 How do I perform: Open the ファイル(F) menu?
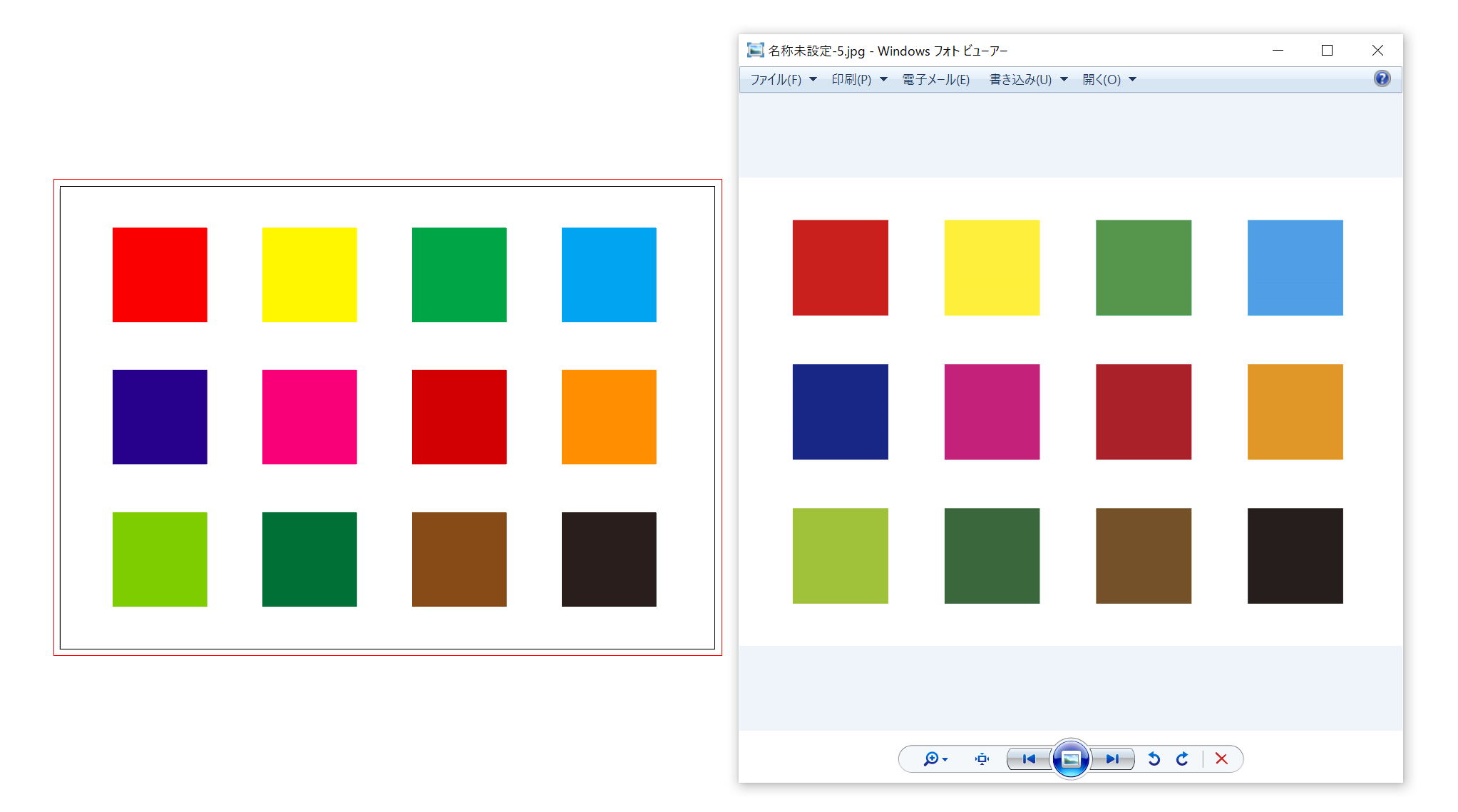776,79
